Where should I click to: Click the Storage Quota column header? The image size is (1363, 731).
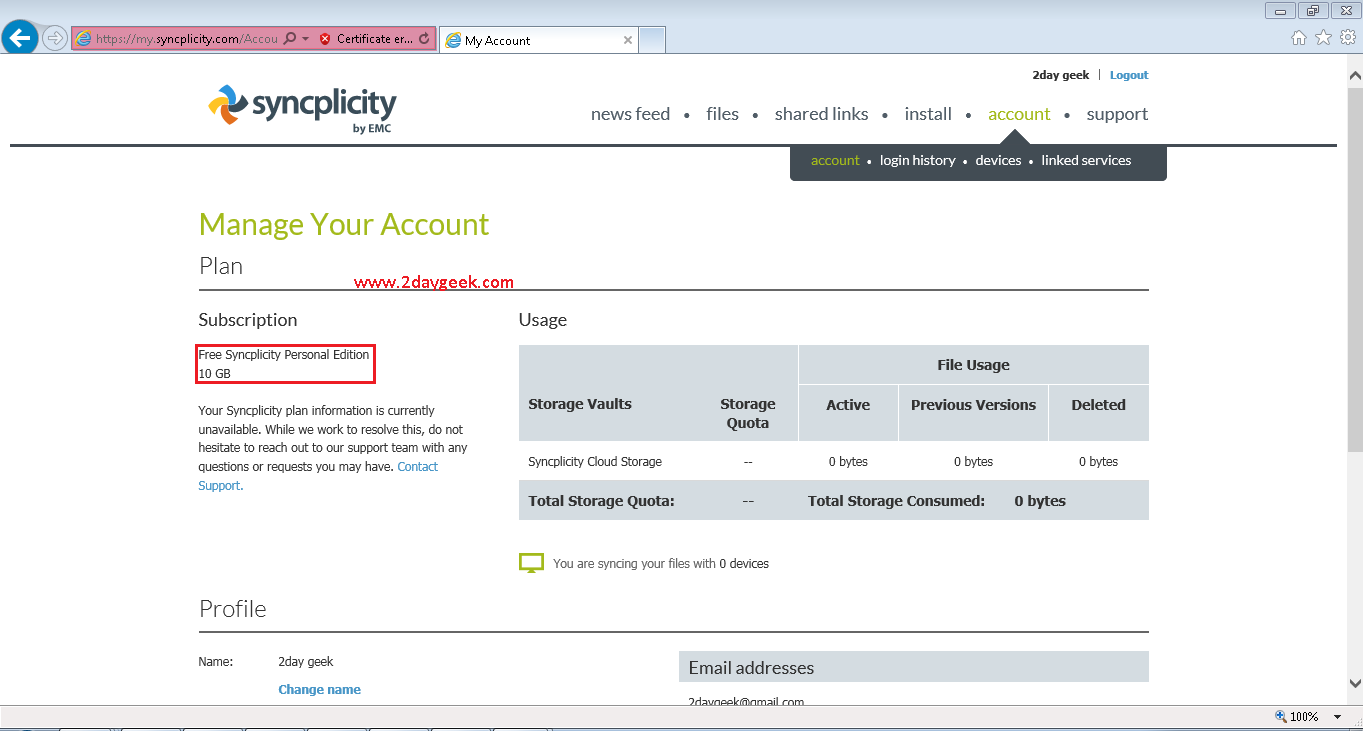click(x=748, y=413)
